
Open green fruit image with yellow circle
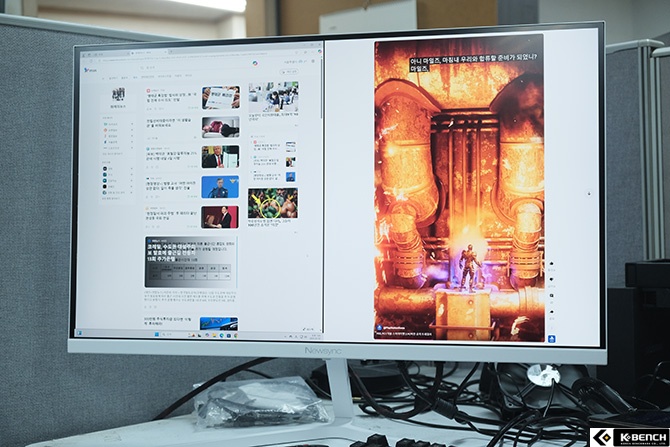pos(273,203)
